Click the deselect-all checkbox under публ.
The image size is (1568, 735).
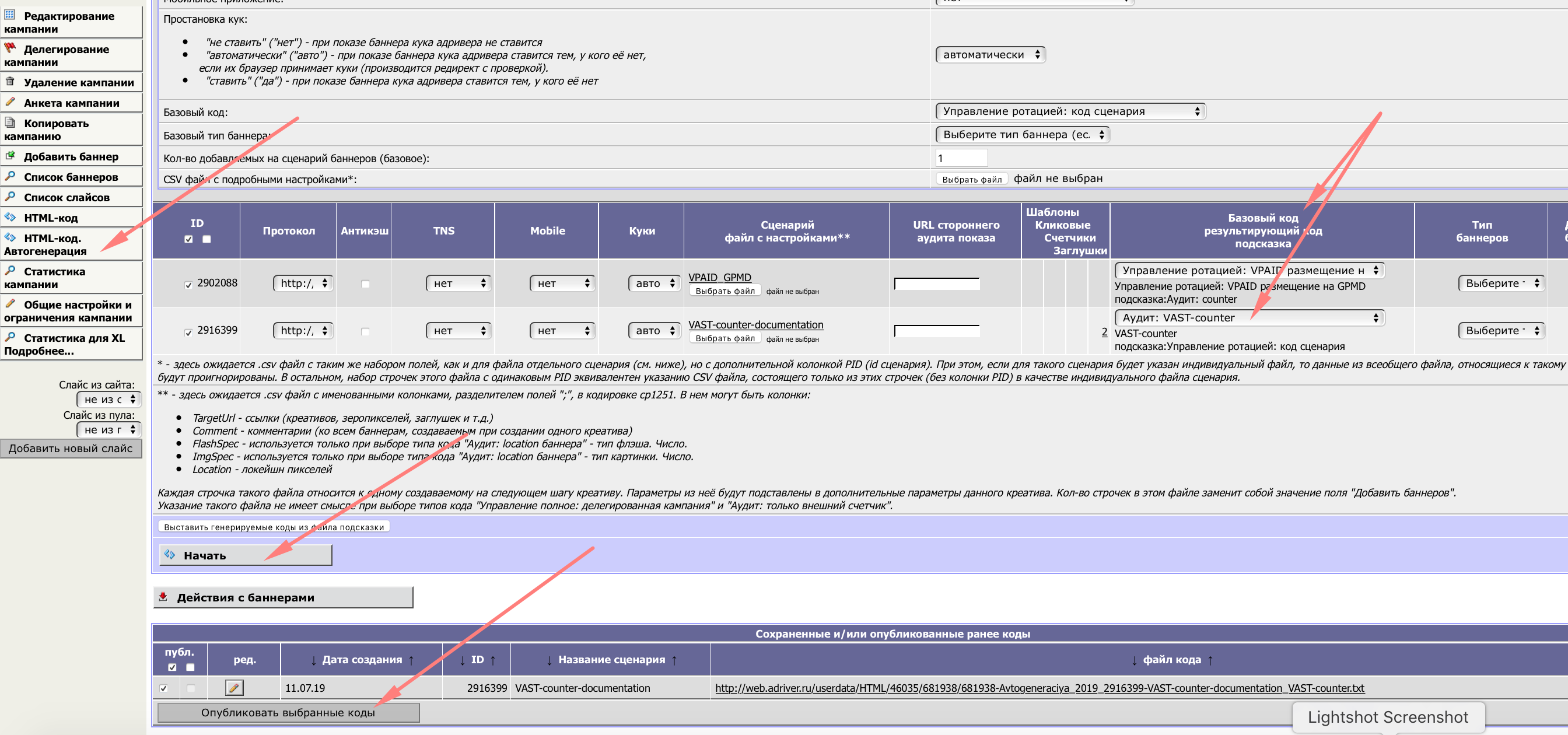(191, 667)
